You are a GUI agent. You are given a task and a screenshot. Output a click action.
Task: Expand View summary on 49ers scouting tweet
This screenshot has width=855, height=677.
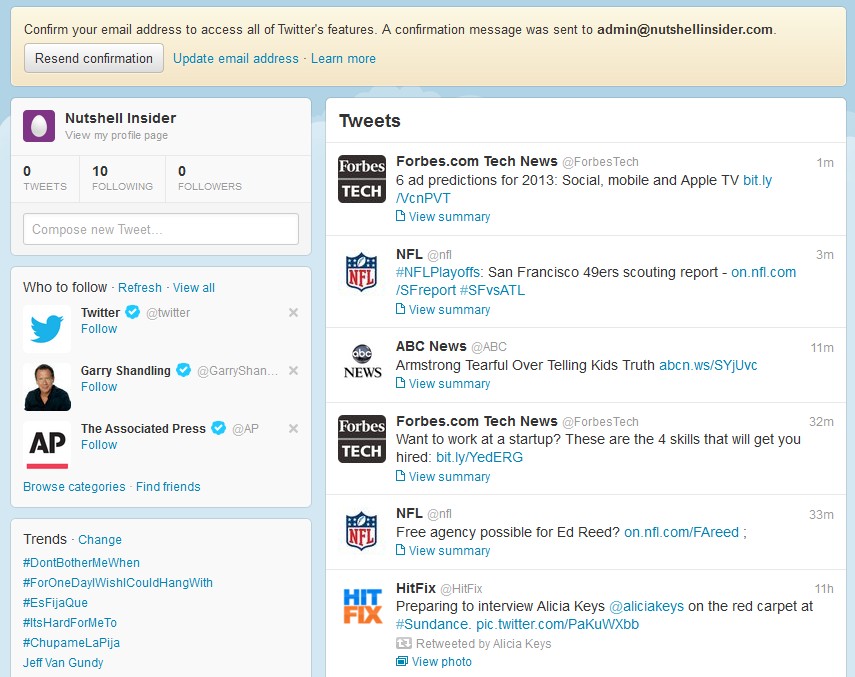click(x=443, y=310)
